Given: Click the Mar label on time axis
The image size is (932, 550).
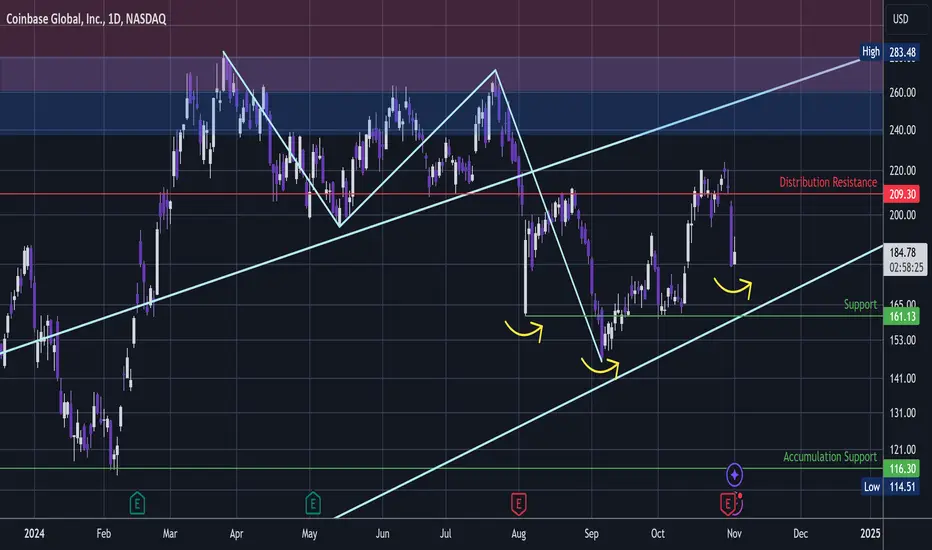Looking at the screenshot, I should (170, 533).
